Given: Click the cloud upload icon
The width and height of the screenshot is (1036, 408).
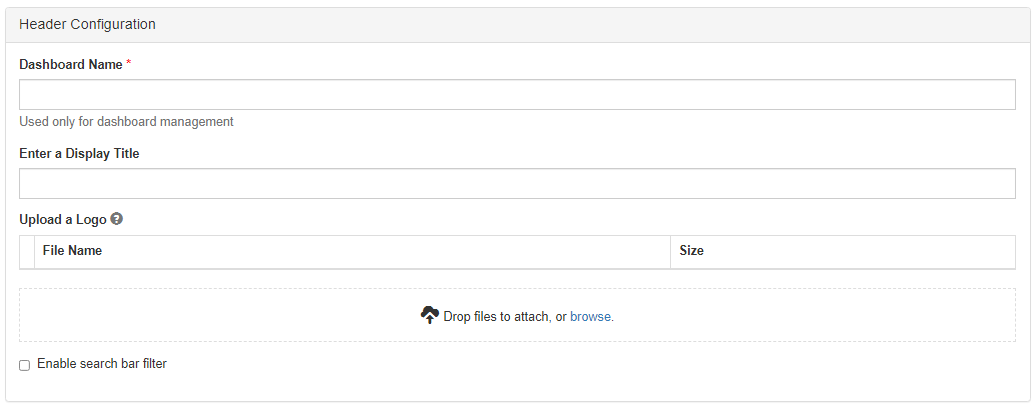Looking at the screenshot, I should 430,316.
